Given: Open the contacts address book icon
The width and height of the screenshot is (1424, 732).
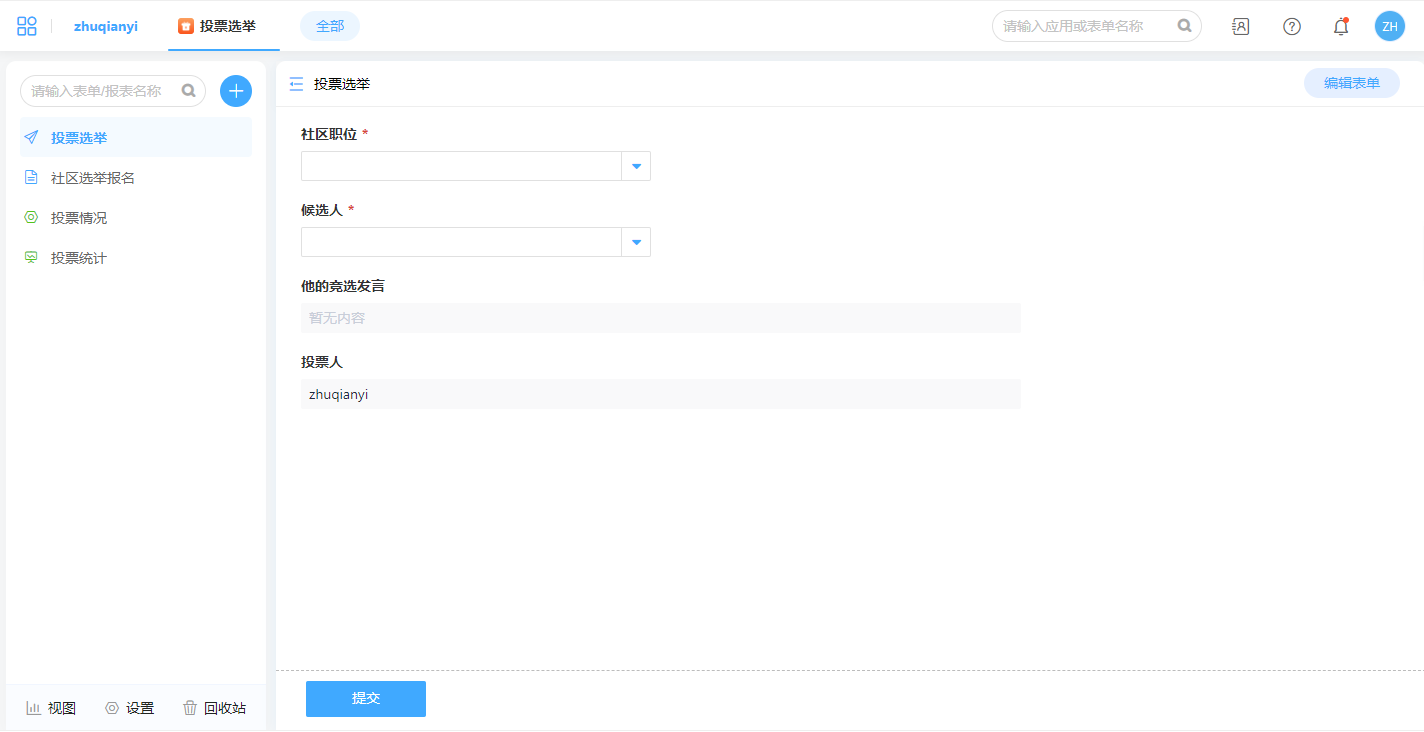Looking at the screenshot, I should 1240,27.
